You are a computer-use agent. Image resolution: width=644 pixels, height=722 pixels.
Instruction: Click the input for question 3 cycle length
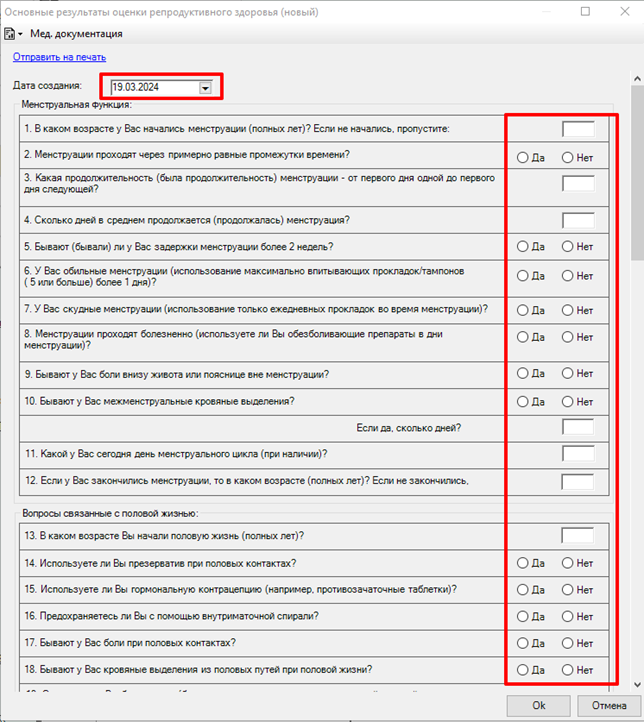[578, 184]
